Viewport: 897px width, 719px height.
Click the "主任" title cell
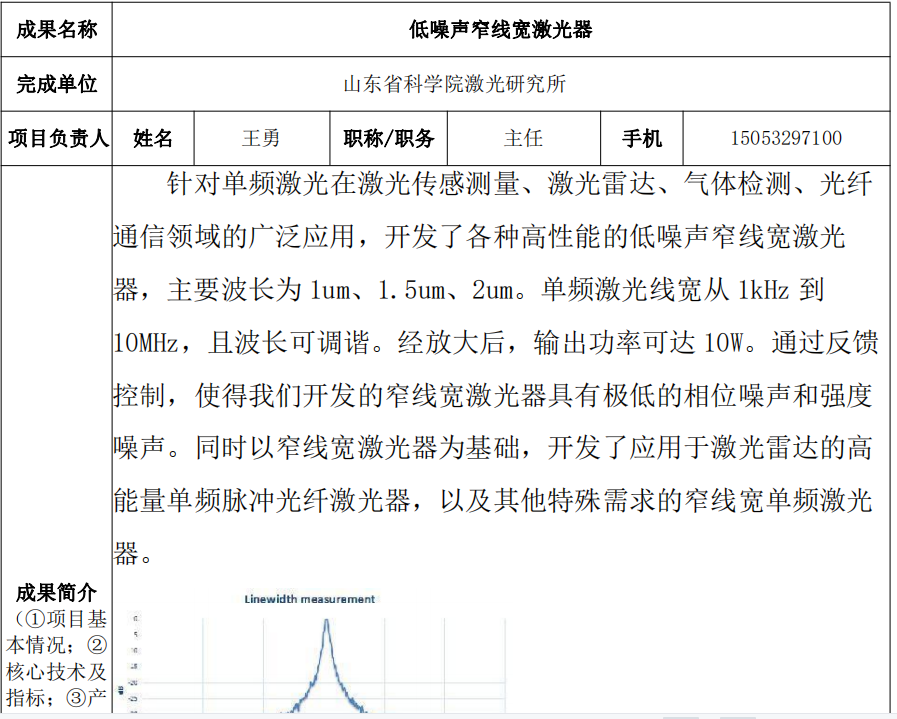pos(524,138)
